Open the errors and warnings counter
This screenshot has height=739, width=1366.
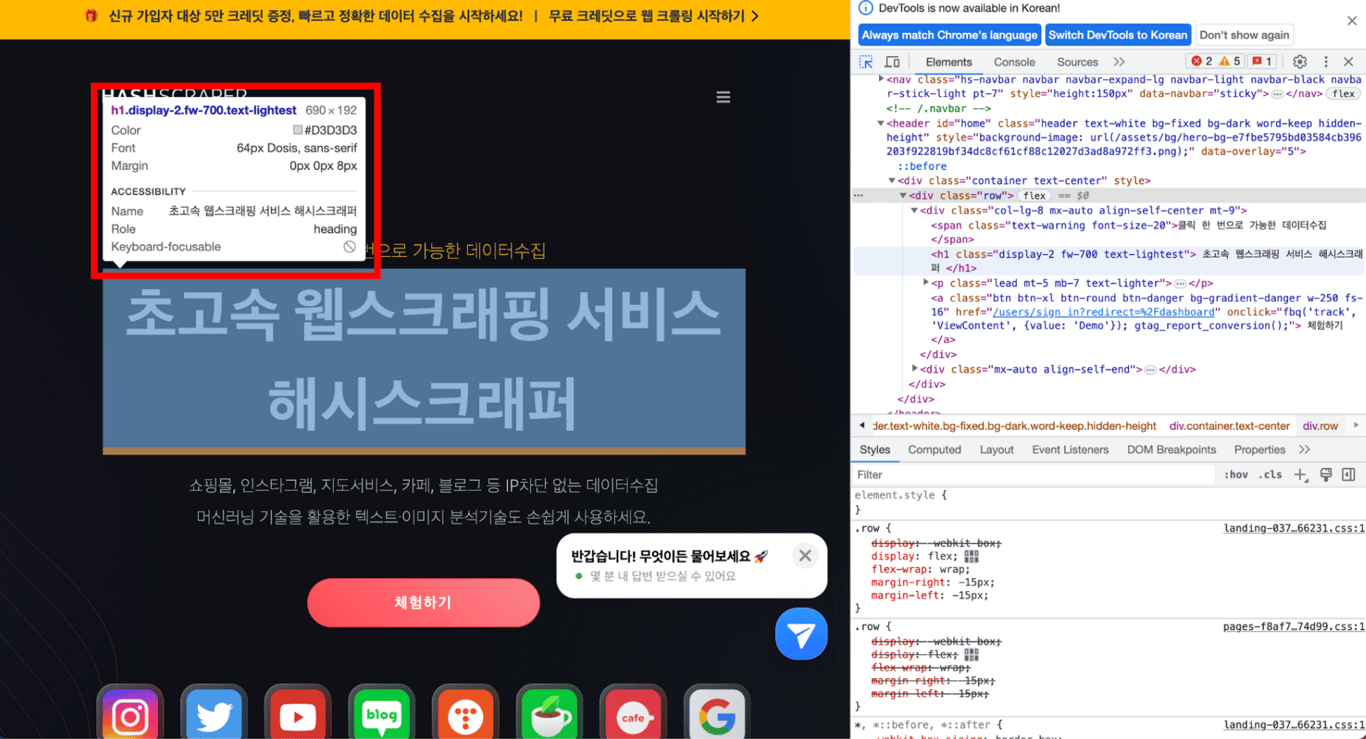[1216, 62]
